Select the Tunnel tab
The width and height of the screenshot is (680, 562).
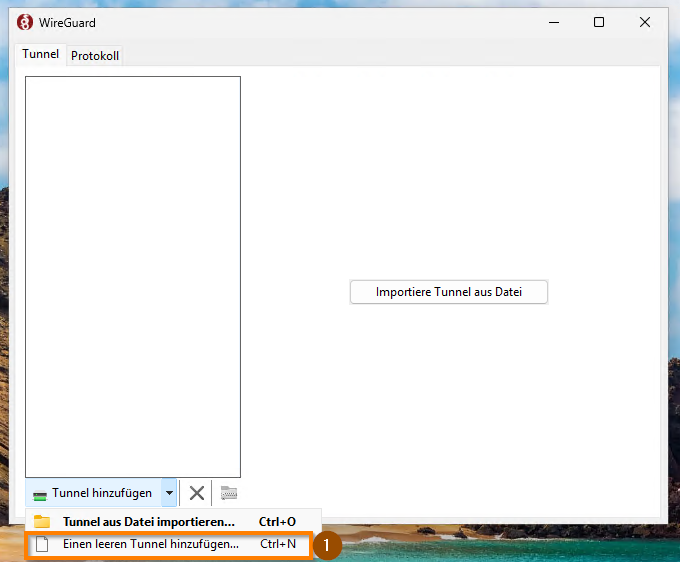click(x=41, y=55)
